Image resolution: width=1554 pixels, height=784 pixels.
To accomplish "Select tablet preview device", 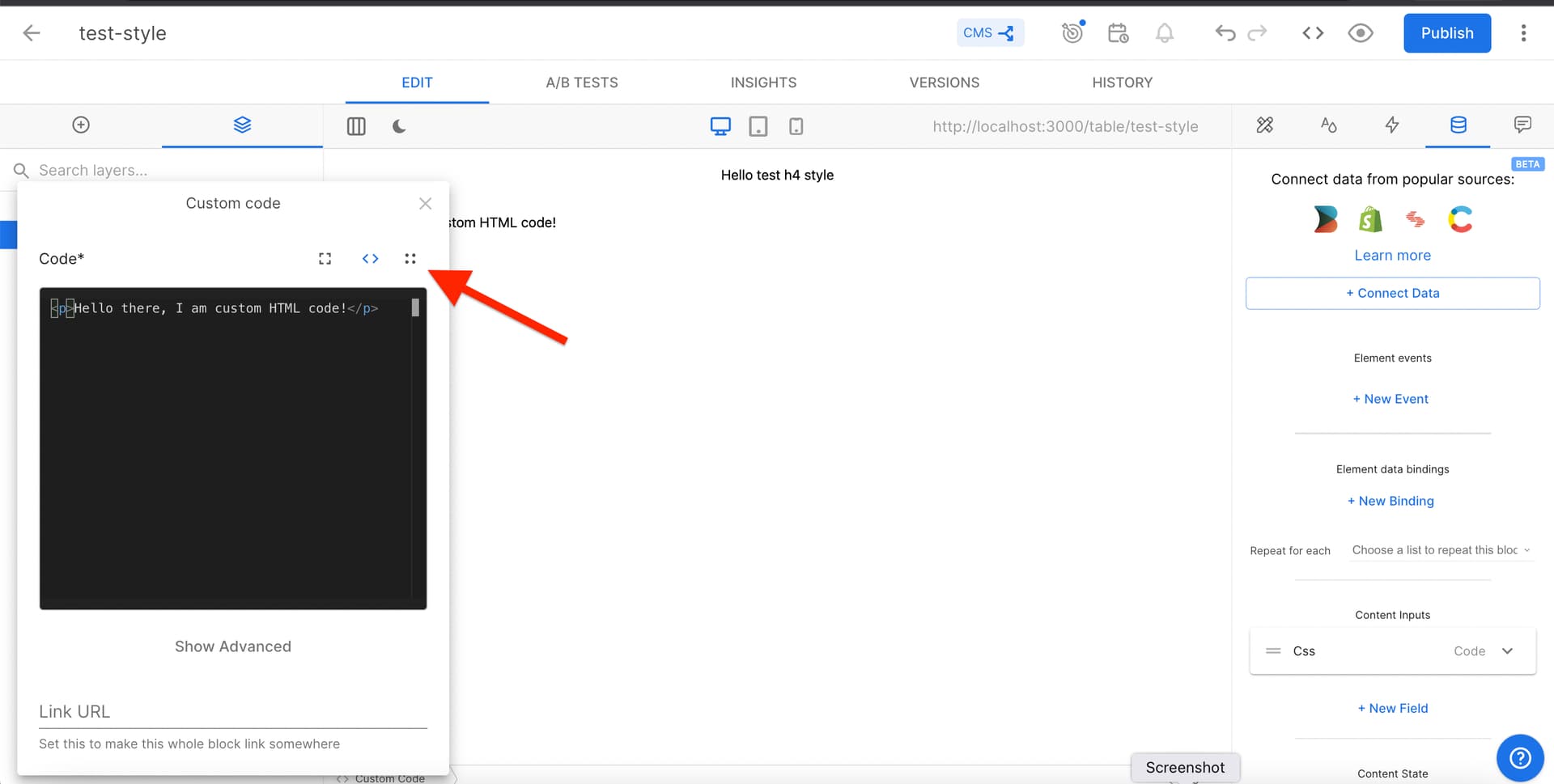I will click(758, 126).
